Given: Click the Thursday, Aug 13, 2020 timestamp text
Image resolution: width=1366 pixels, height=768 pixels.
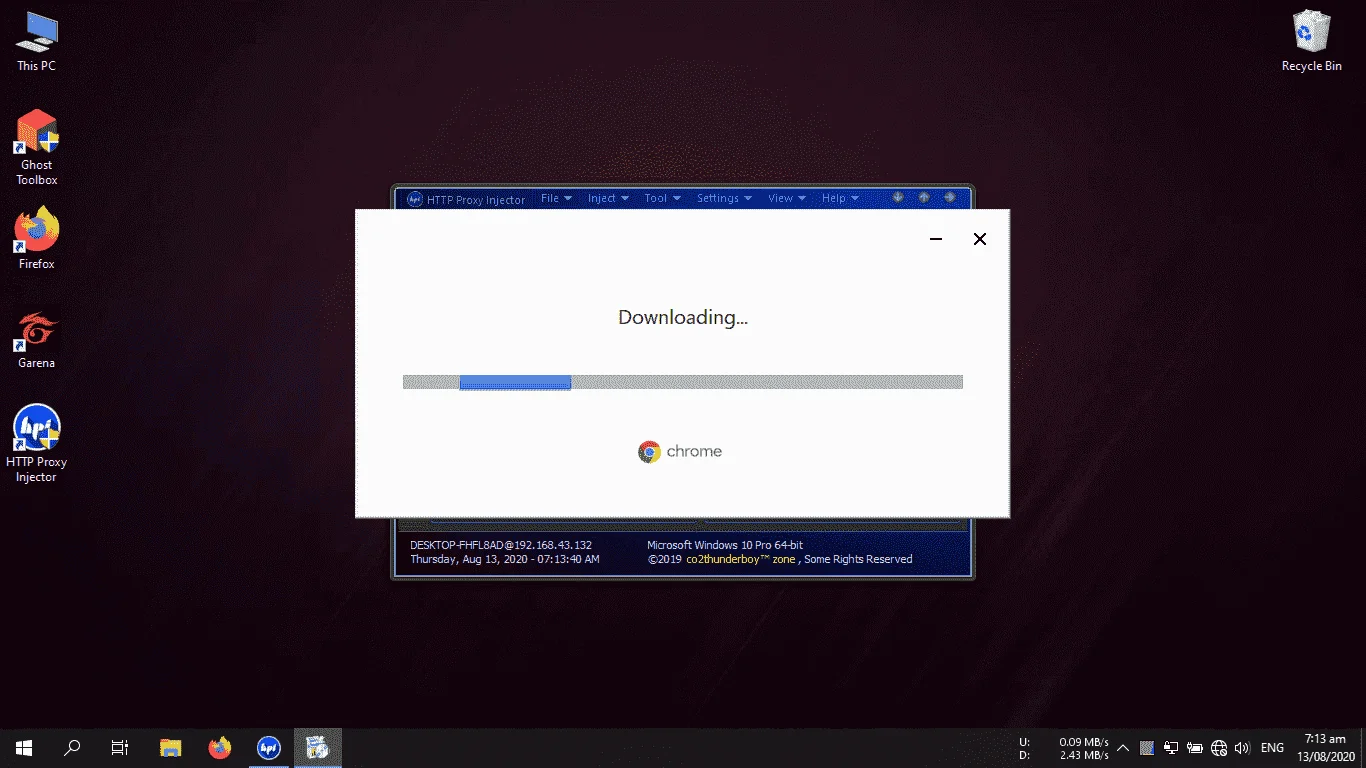Looking at the screenshot, I should 505,559.
